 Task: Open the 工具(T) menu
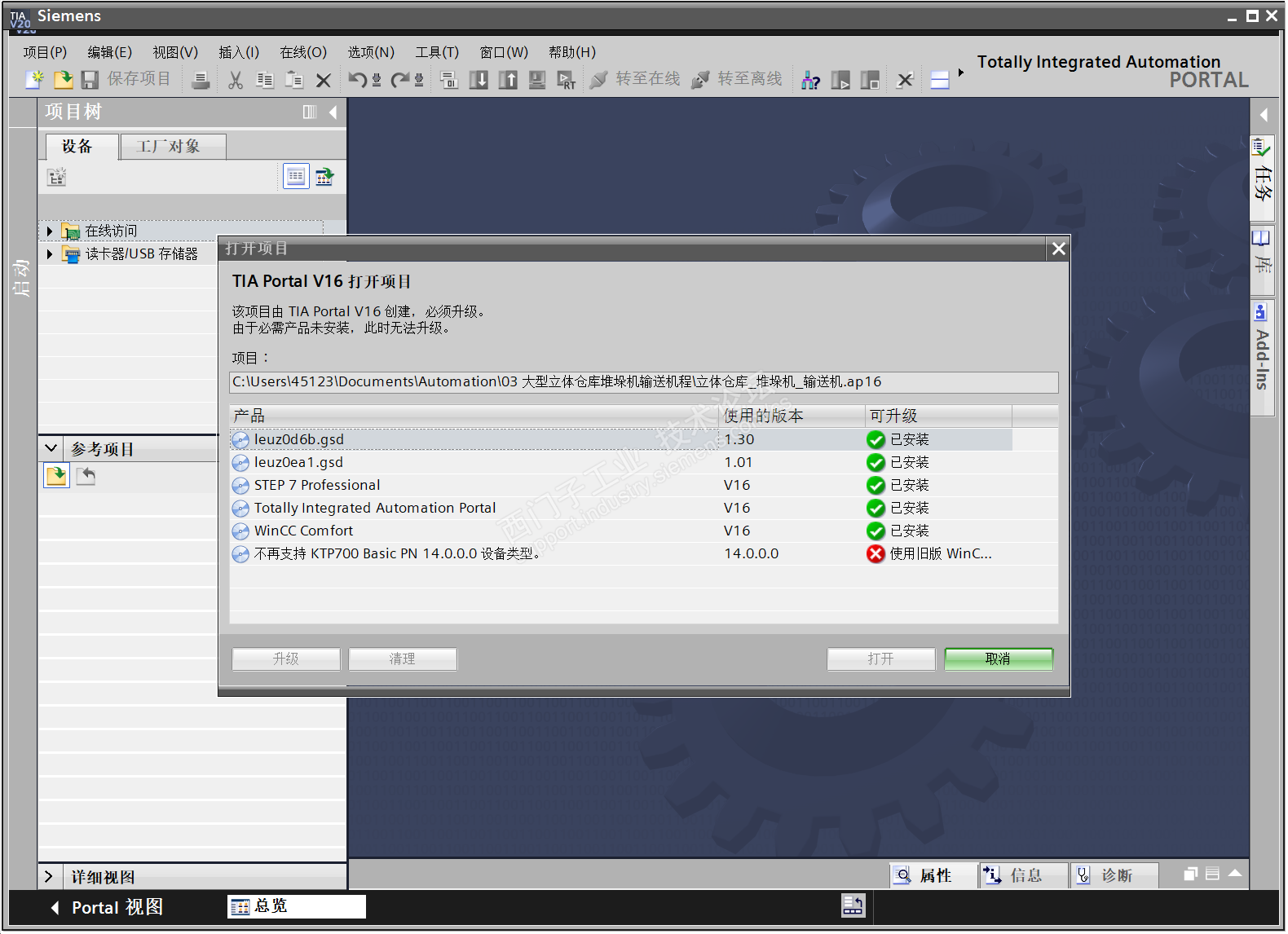(437, 52)
